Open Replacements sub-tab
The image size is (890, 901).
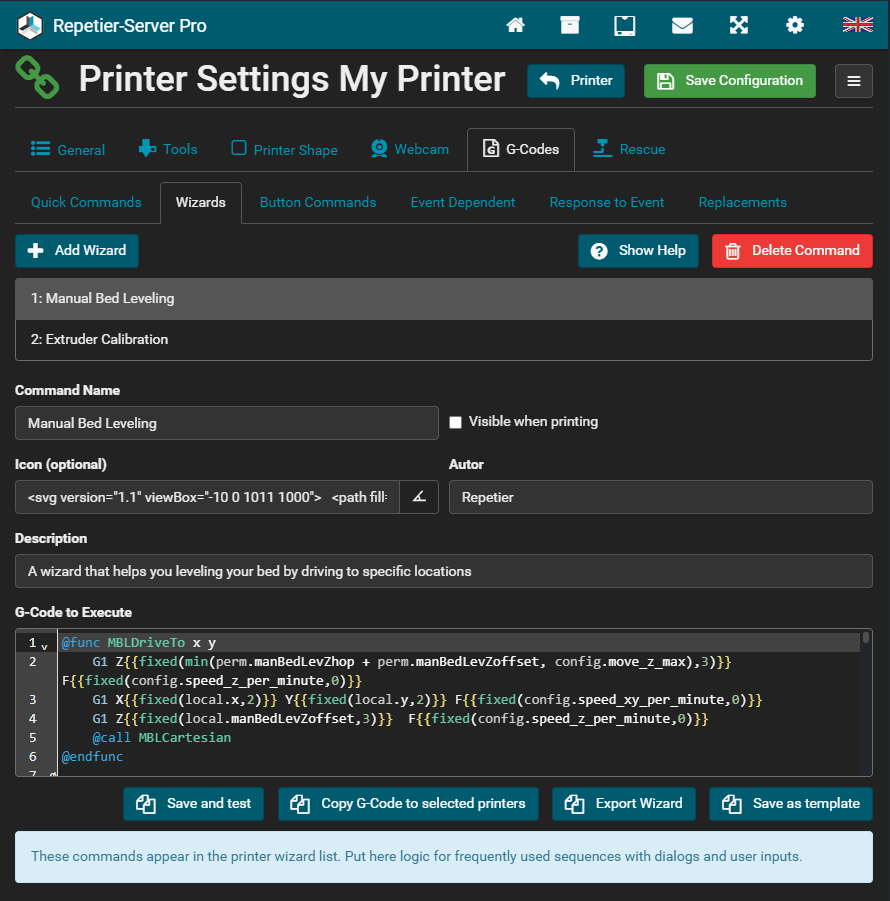[x=742, y=202]
